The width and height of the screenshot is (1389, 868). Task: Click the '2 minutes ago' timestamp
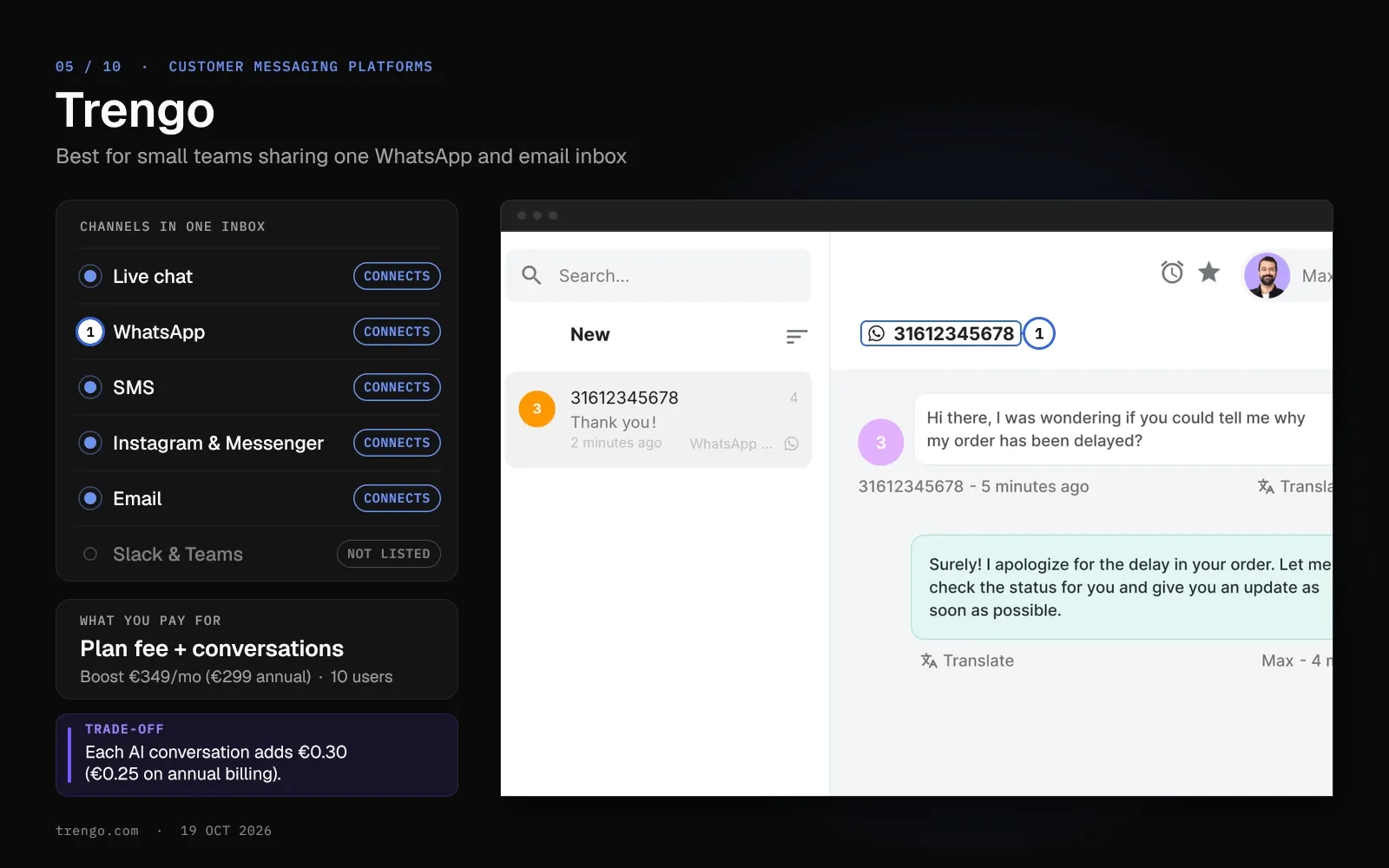[x=616, y=443]
